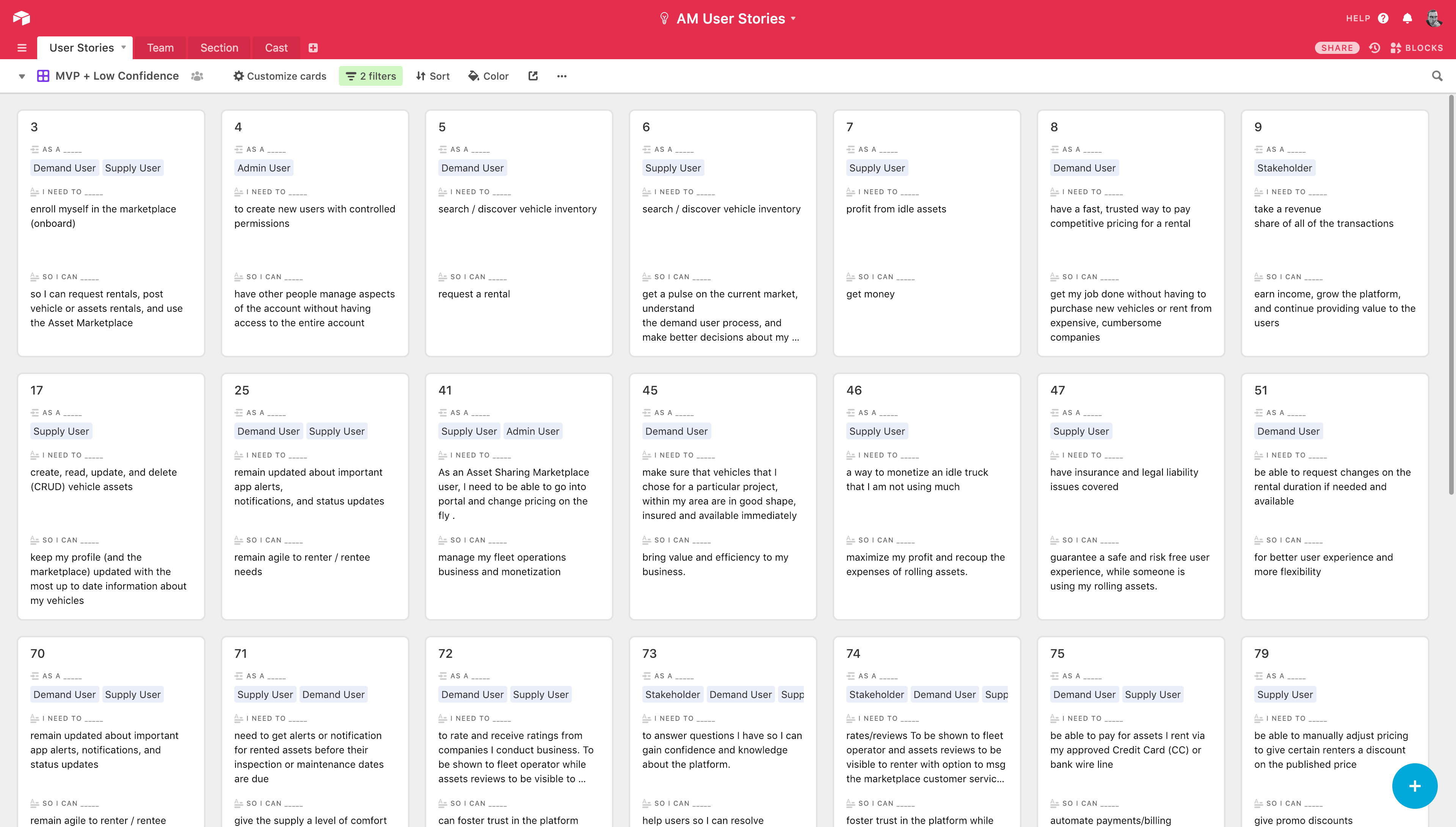Click the Supply User tag on card 17
The height and width of the screenshot is (827, 1456).
tap(61, 431)
